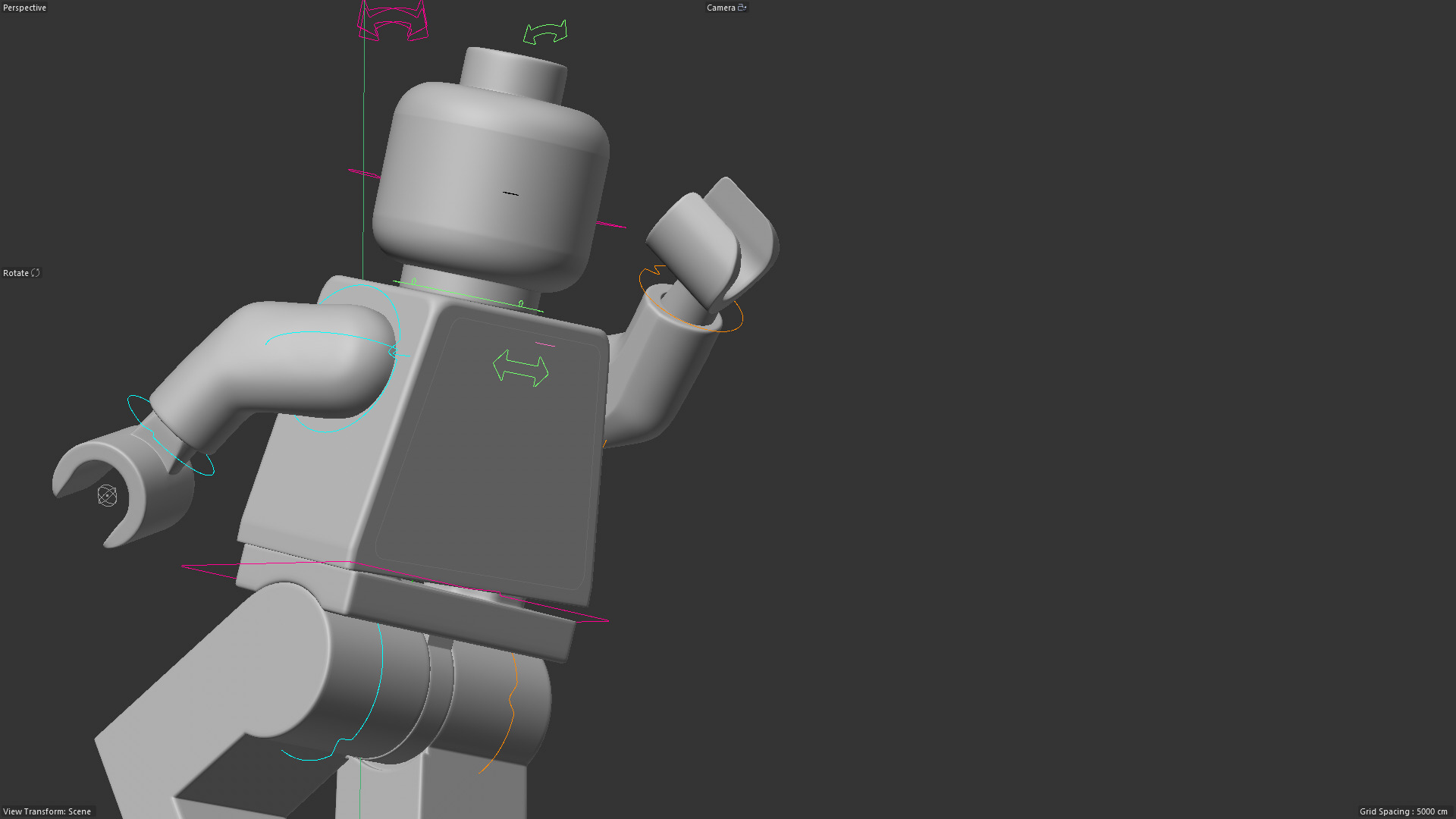The height and width of the screenshot is (819, 1456).
Task: Click the View Transform: Scene text
Action: (47, 811)
